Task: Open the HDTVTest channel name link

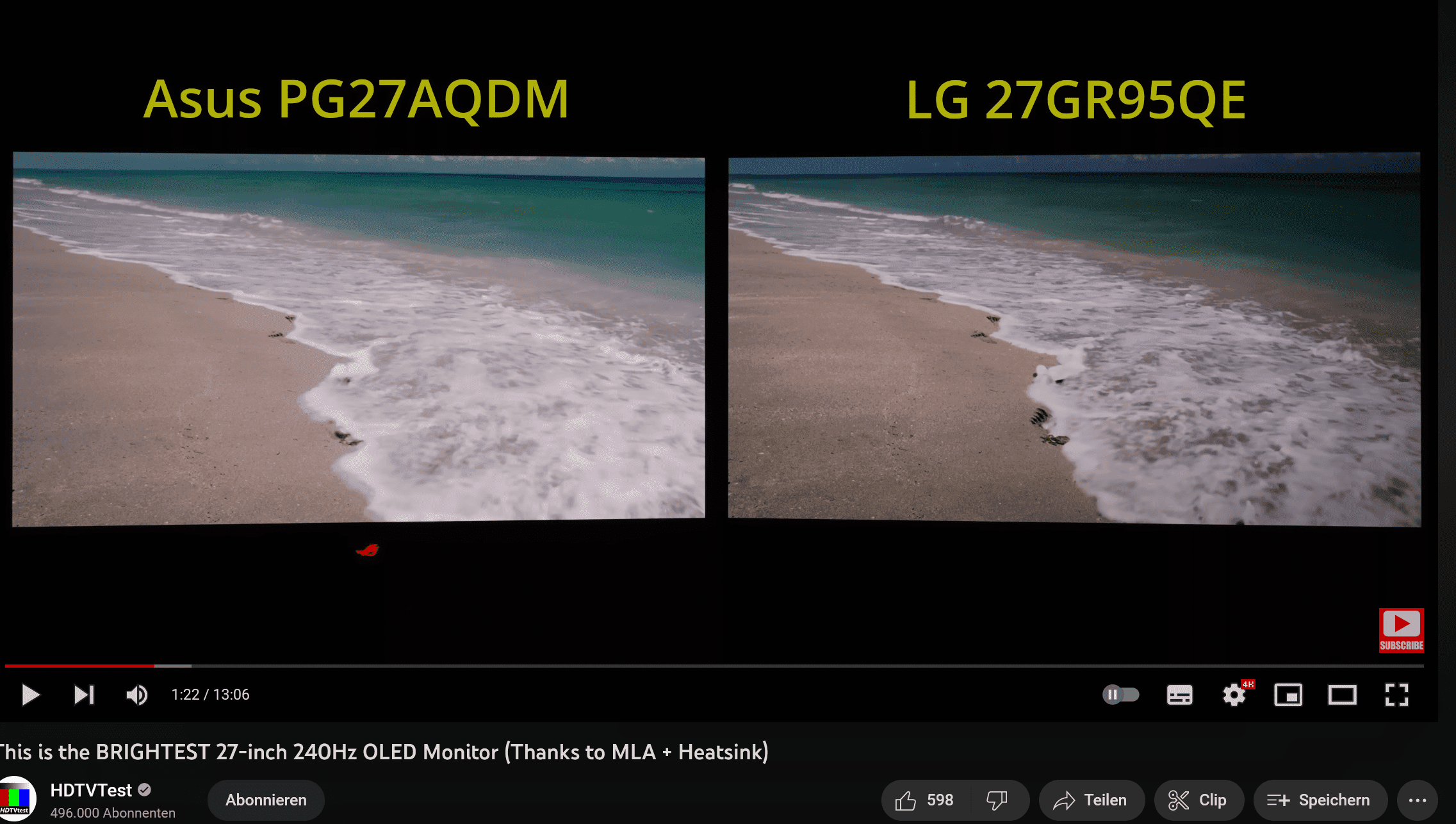Action: [x=91, y=790]
